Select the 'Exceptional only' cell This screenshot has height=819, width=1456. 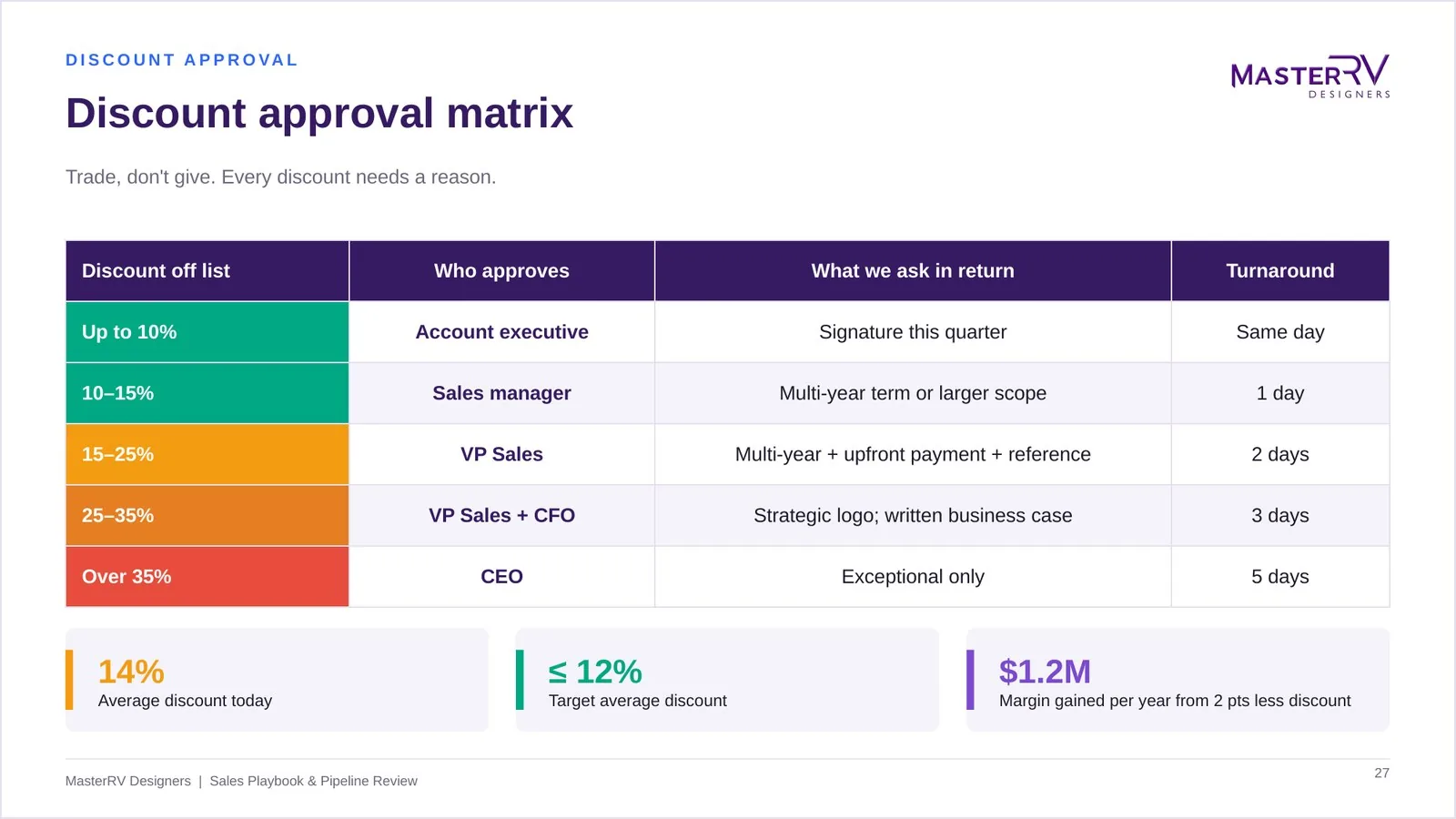coord(913,576)
